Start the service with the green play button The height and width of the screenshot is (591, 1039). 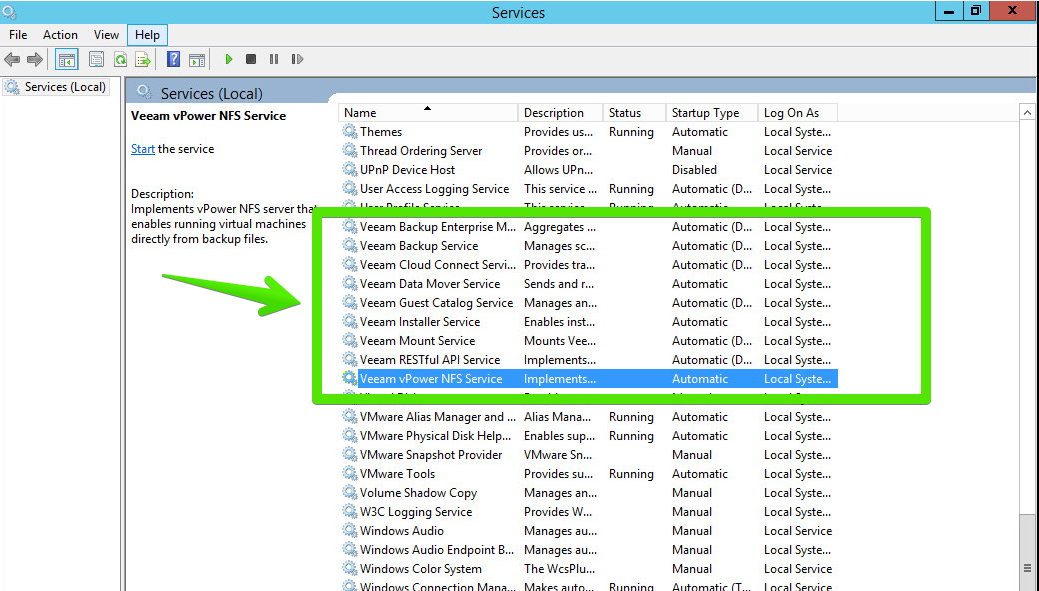[229, 60]
